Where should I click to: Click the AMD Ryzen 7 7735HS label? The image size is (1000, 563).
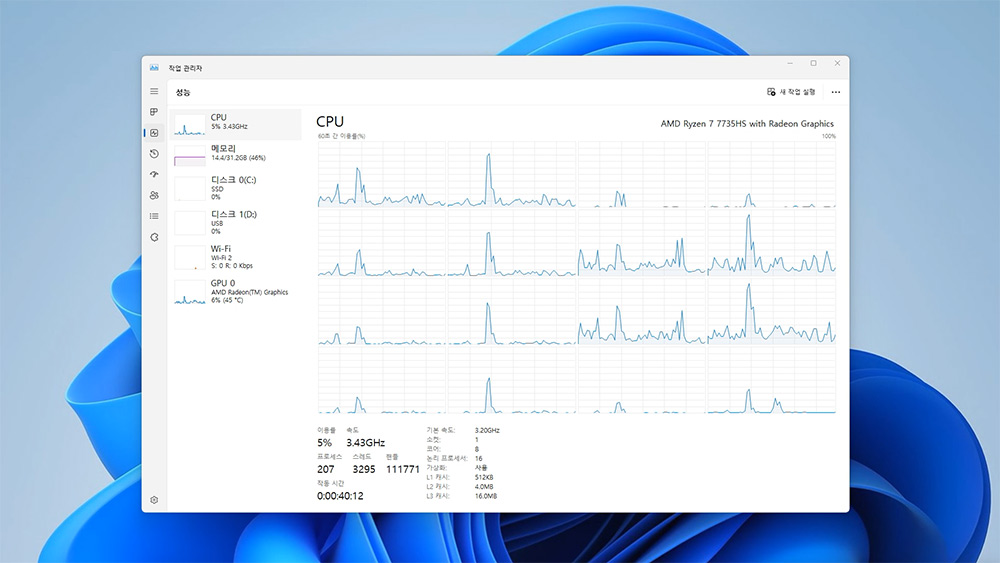pos(747,124)
